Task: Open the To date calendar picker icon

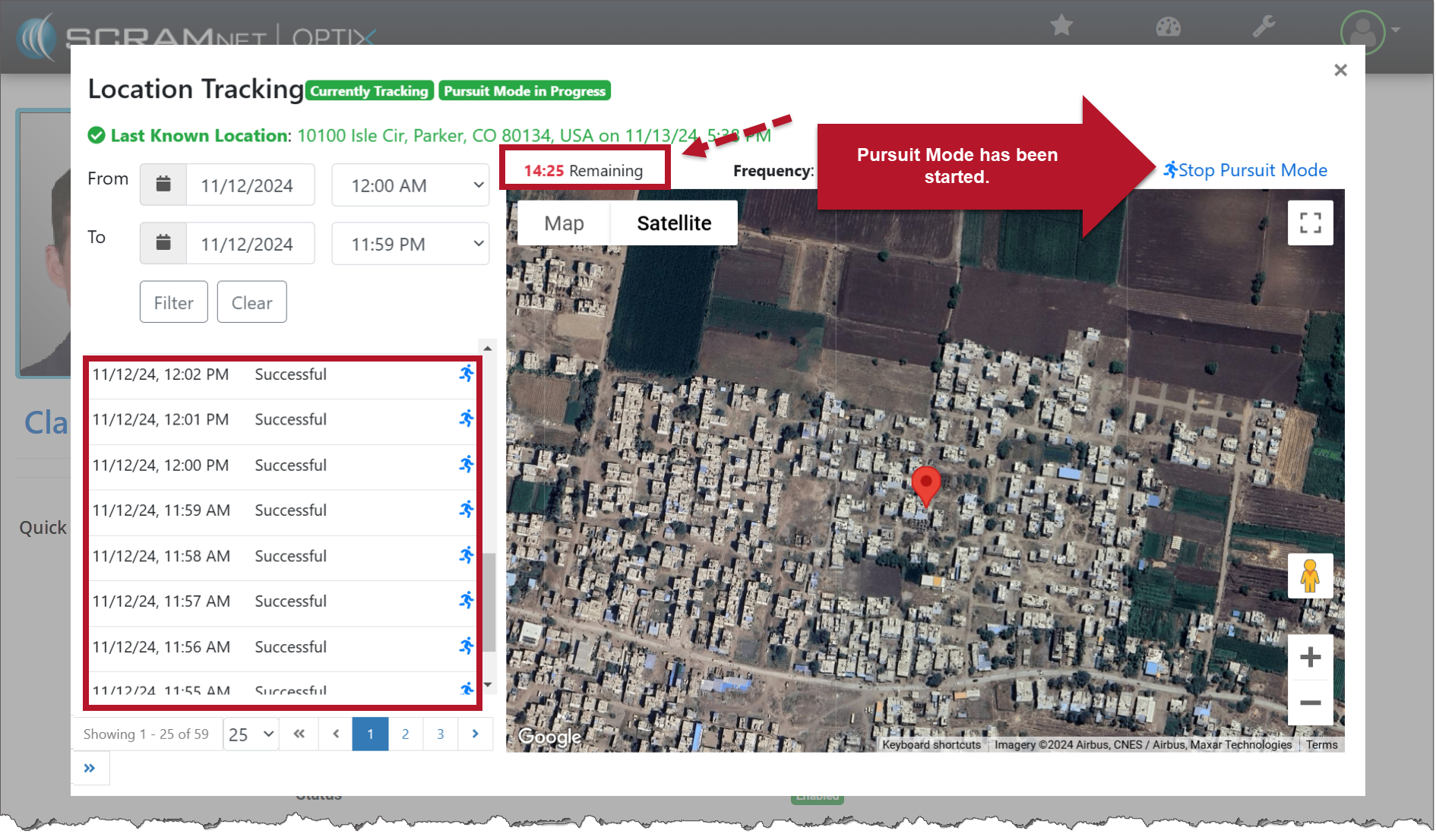Action: [x=163, y=243]
